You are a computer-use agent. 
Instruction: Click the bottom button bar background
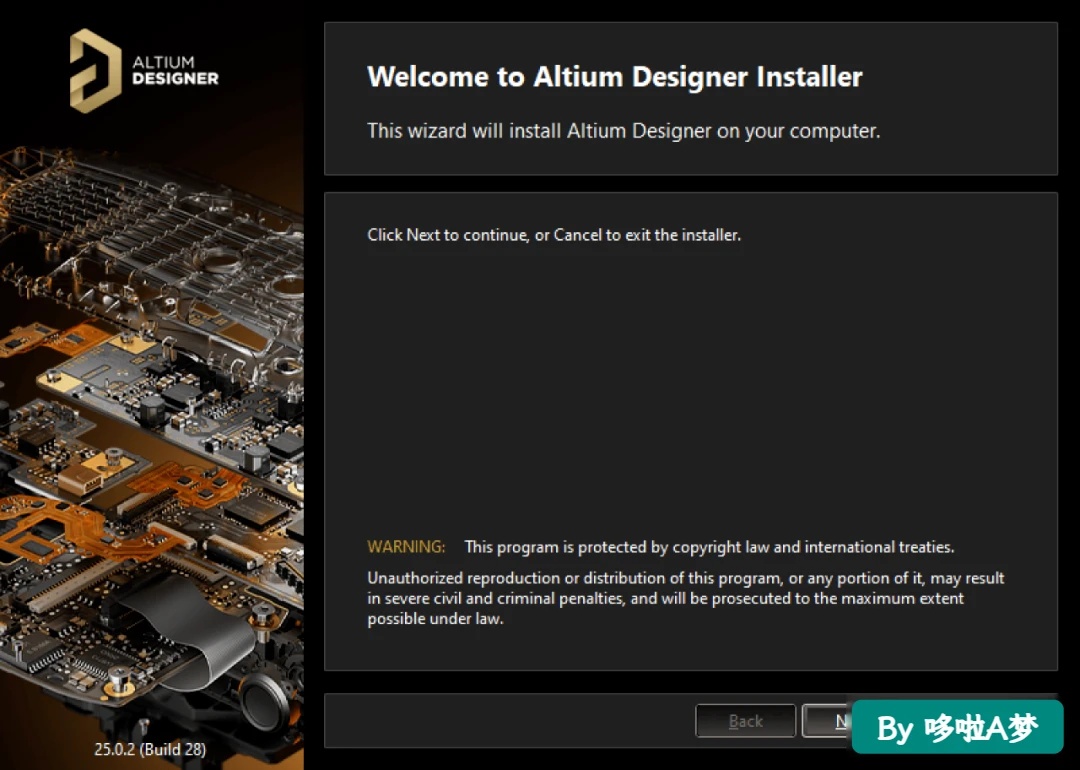click(510, 721)
